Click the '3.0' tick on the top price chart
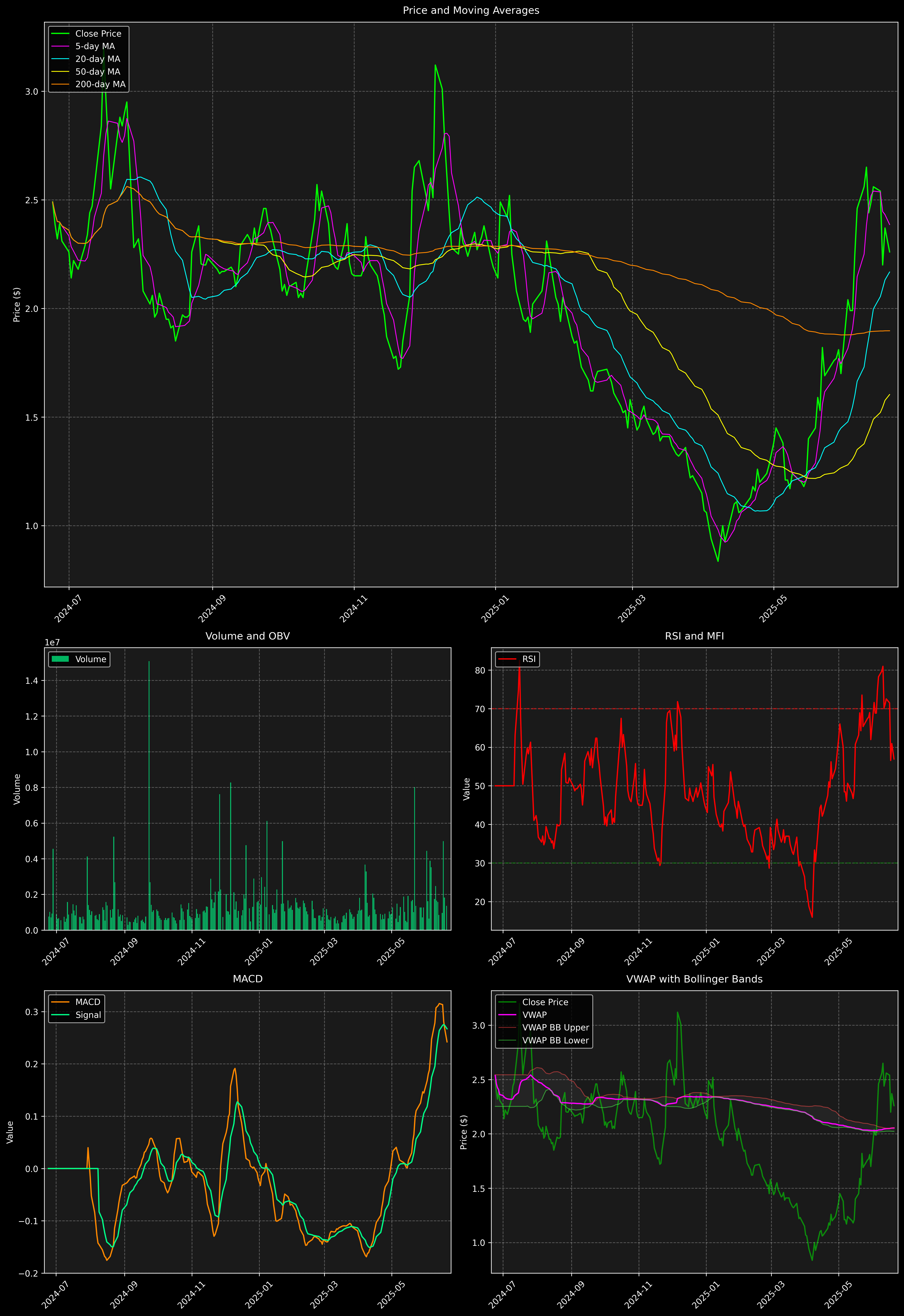 tap(32, 92)
